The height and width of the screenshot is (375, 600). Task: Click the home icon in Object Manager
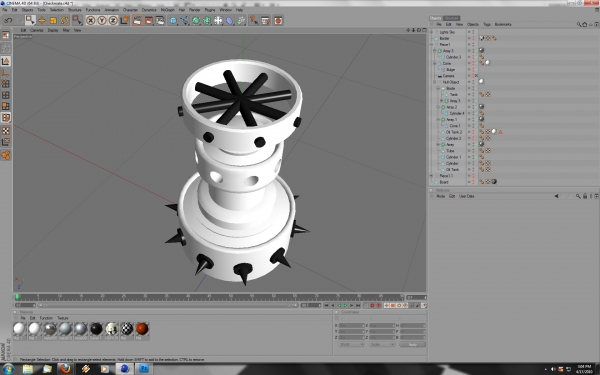[584, 24]
